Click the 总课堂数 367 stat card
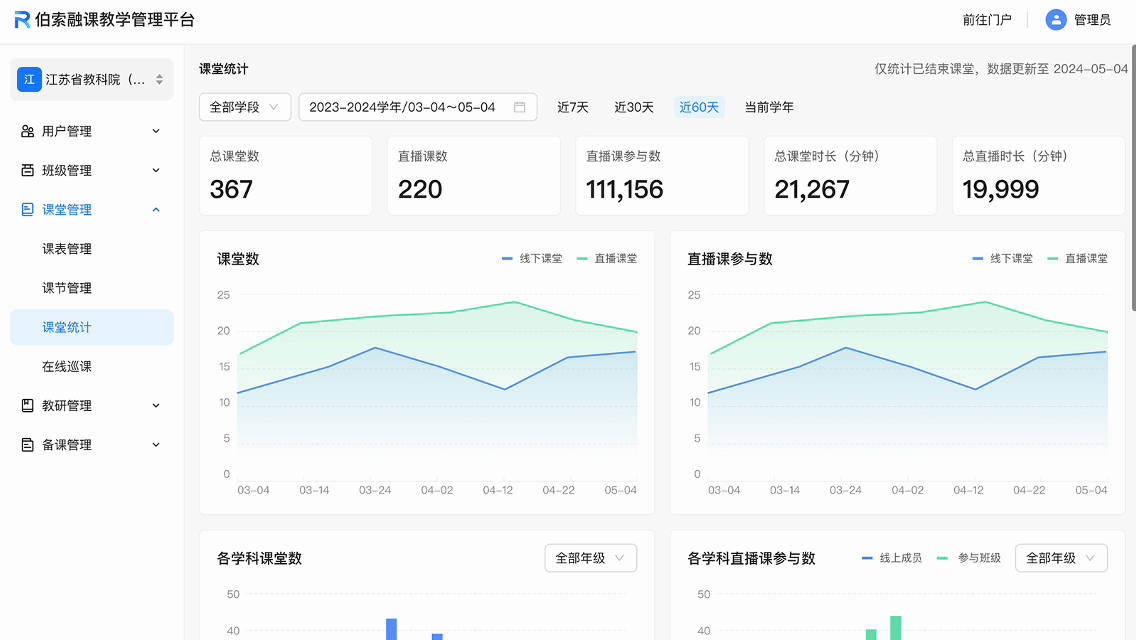This screenshot has height=640, width=1136. (x=285, y=175)
